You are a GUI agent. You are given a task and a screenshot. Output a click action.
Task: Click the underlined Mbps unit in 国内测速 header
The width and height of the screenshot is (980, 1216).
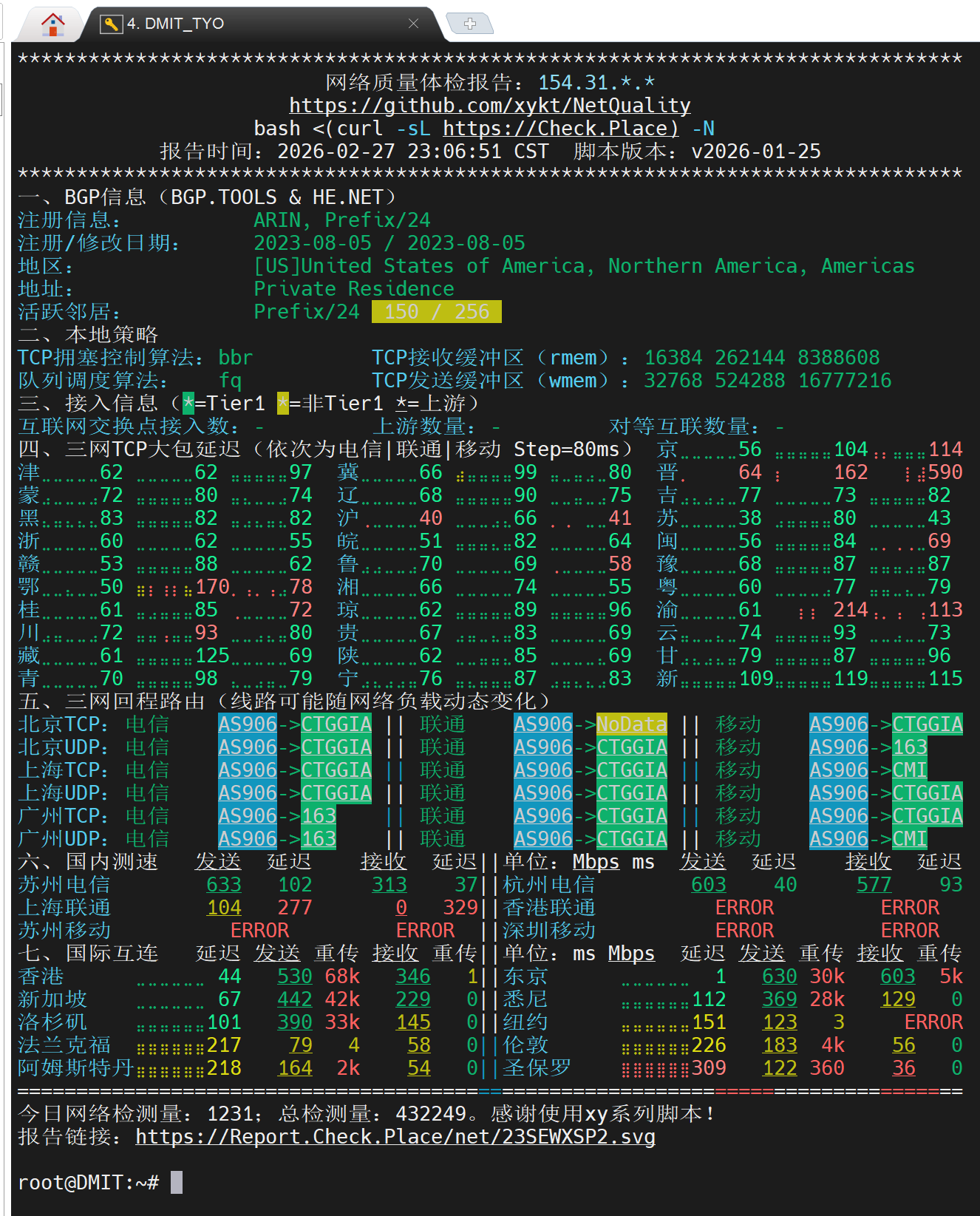click(596, 862)
